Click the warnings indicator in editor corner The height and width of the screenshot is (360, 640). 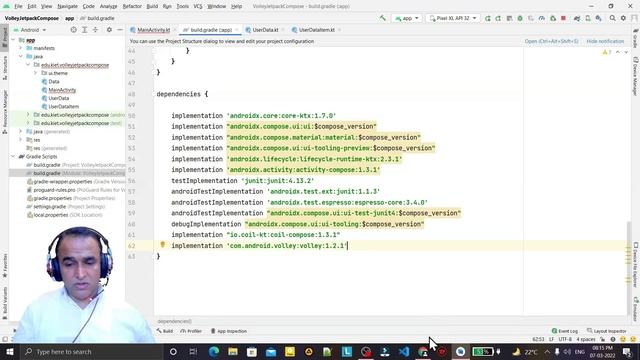(607, 52)
